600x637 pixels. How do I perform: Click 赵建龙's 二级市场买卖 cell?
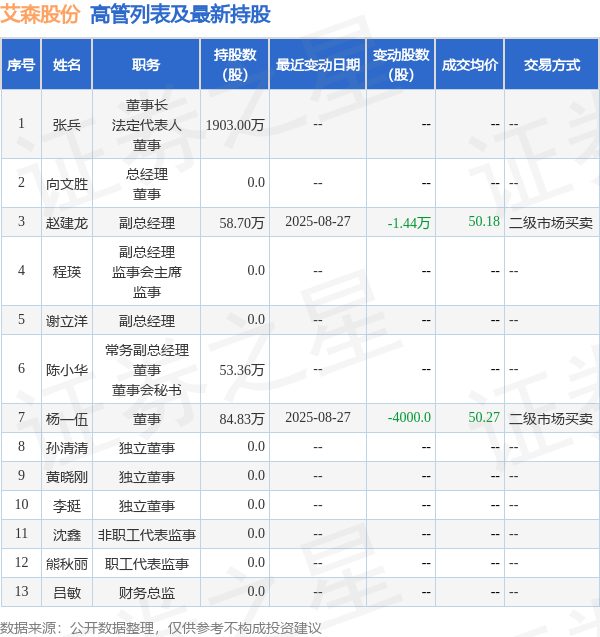(x=551, y=223)
